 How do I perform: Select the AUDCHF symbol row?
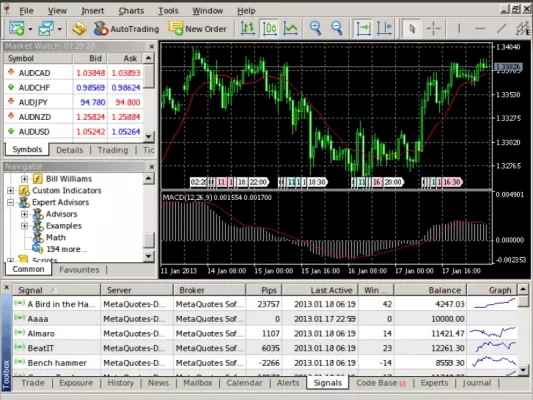coord(74,88)
